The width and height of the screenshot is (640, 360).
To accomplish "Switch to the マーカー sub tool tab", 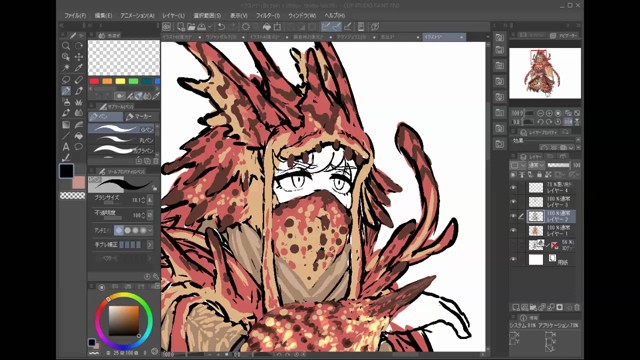I will click(141, 117).
